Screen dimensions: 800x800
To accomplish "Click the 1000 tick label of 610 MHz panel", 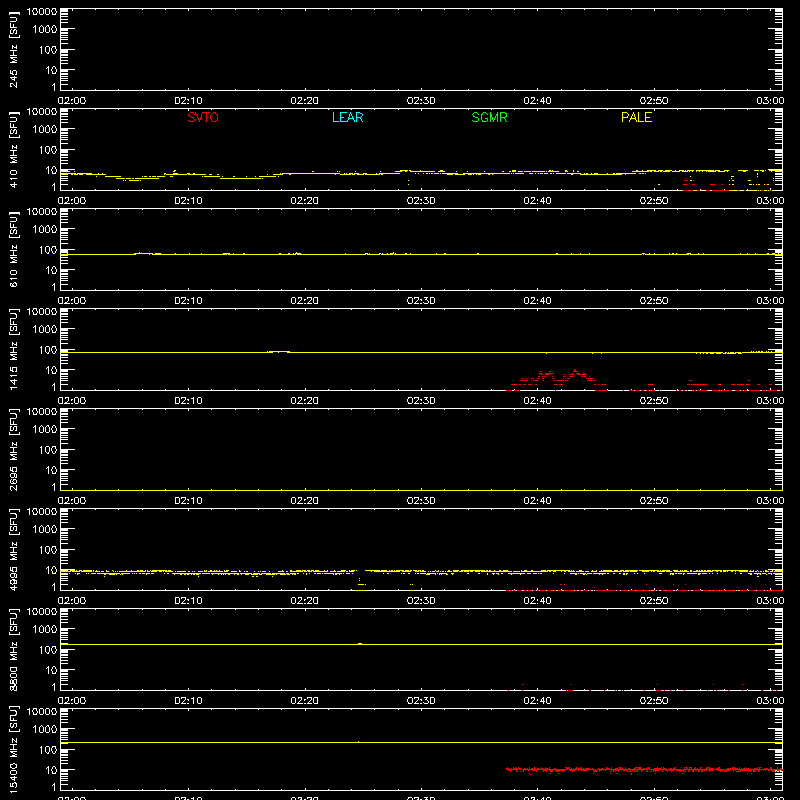I will [x=46, y=229].
